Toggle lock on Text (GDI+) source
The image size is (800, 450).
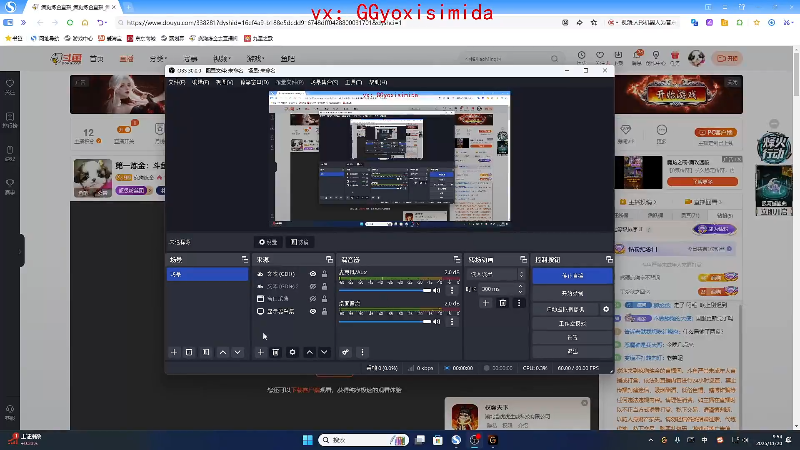(x=324, y=274)
